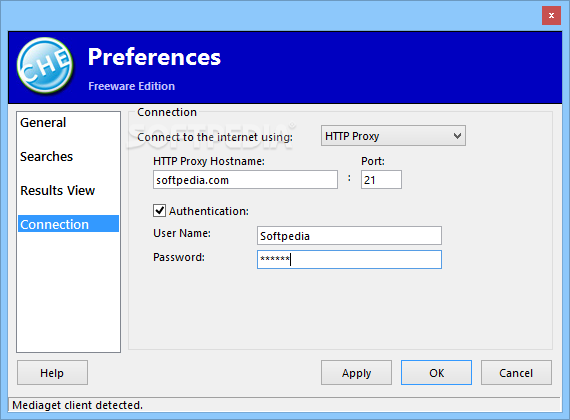The width and height of the screenshot is (570, 420).
Task: Click the Authentication label text
Action: point(209,211)
